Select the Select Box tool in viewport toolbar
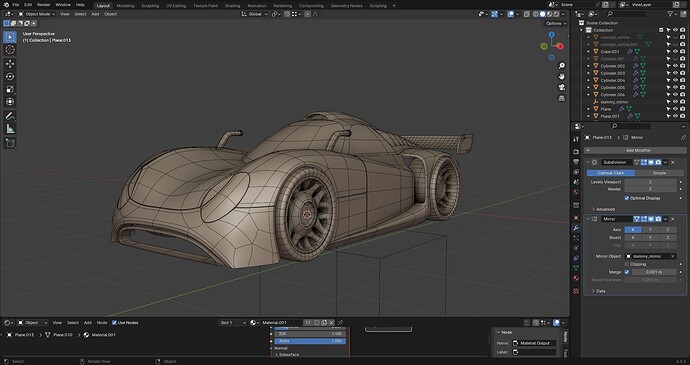 coord(10,37)
